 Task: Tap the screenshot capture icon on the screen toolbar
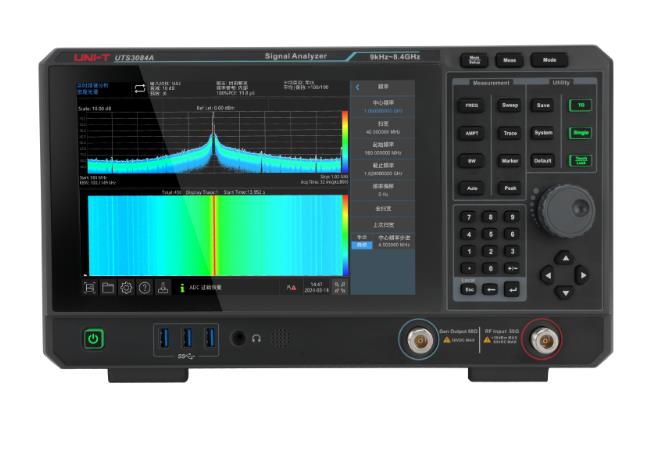90,287
